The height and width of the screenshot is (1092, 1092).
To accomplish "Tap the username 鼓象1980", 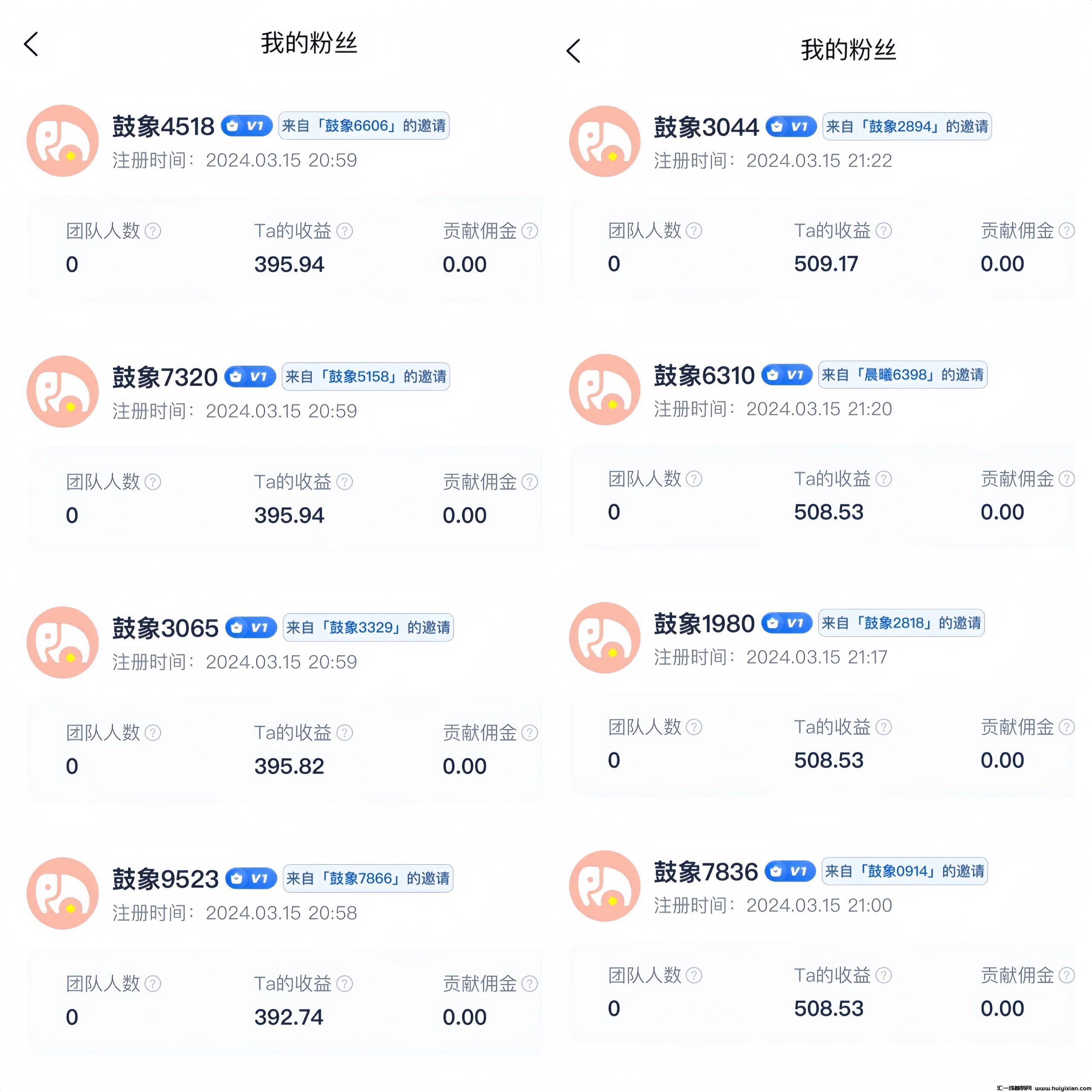I will [704, 624].
